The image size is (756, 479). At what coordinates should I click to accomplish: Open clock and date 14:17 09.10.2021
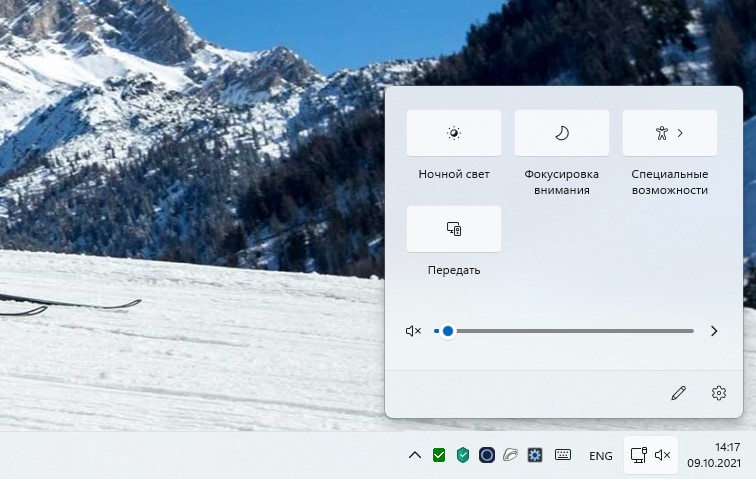pyautogui.click(x=714, y=455)
